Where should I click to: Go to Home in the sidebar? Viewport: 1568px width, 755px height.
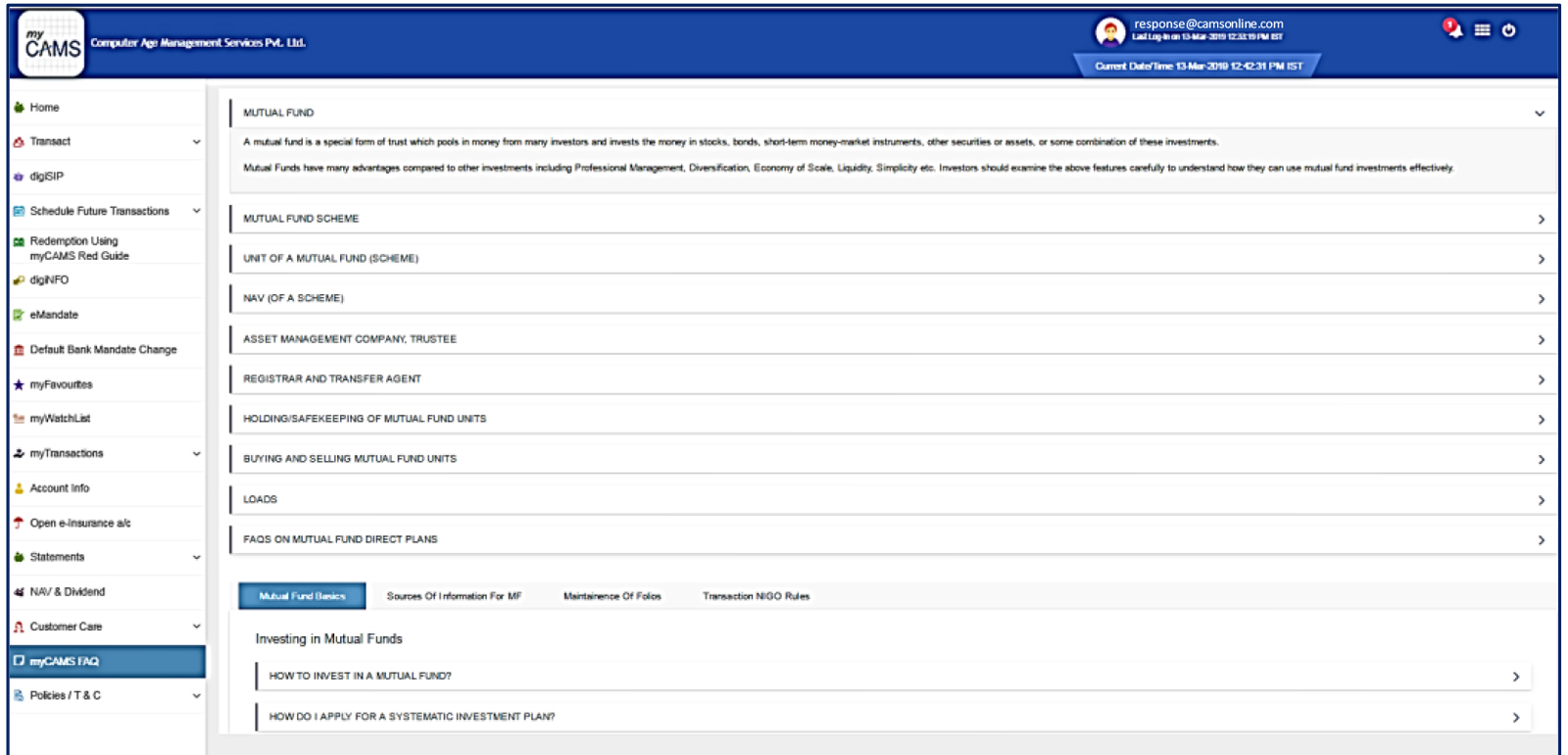[x=44, y=108]
